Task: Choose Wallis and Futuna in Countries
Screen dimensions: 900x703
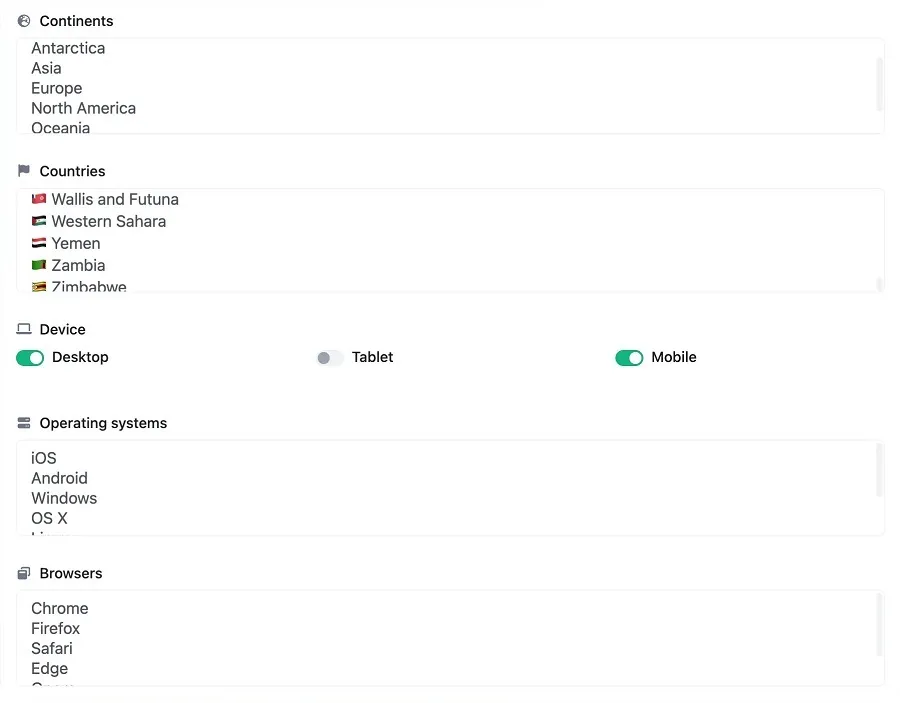Action: (x=115, y=199)
